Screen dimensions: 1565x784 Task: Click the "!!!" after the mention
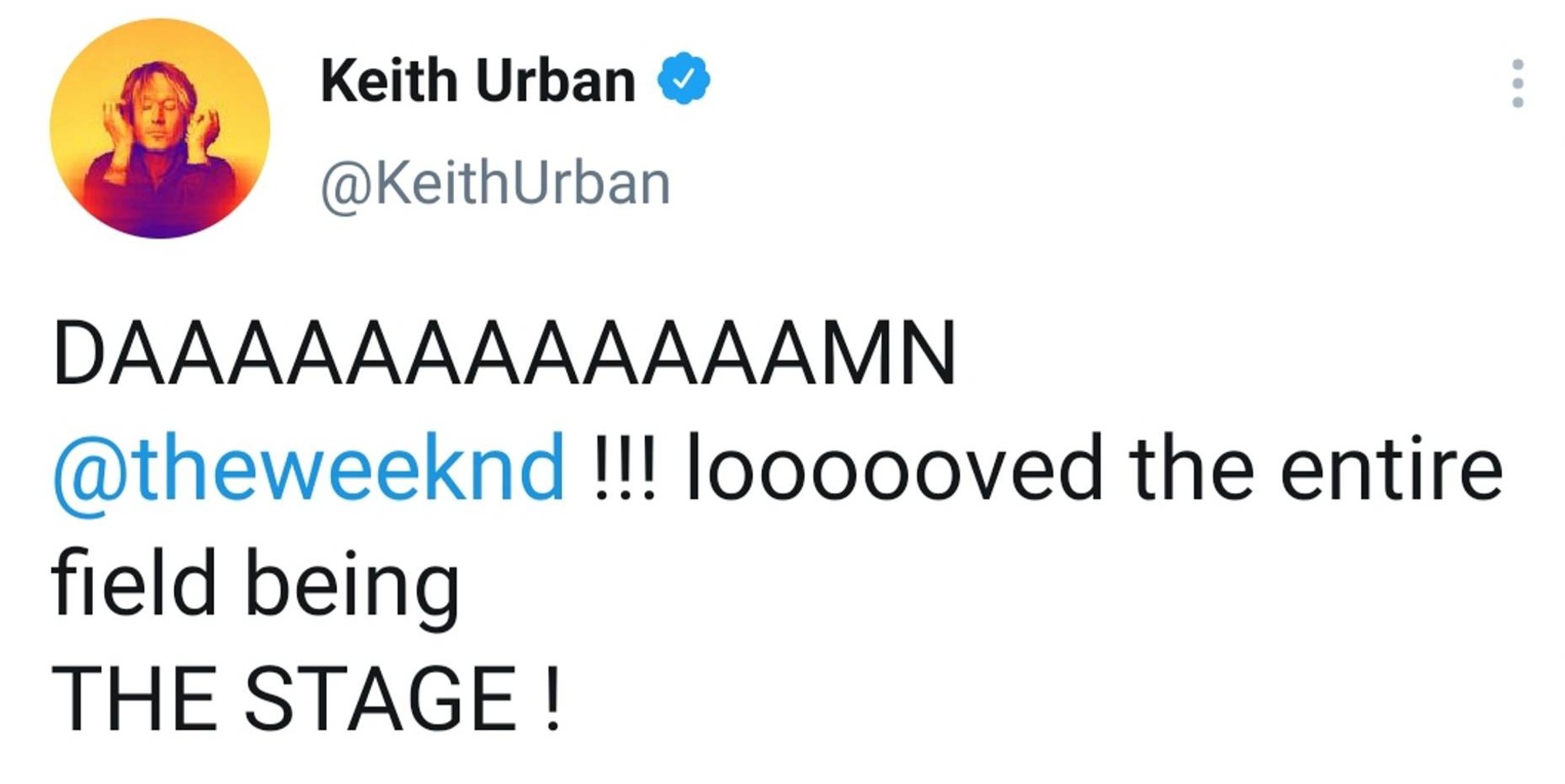coord(624,469)
